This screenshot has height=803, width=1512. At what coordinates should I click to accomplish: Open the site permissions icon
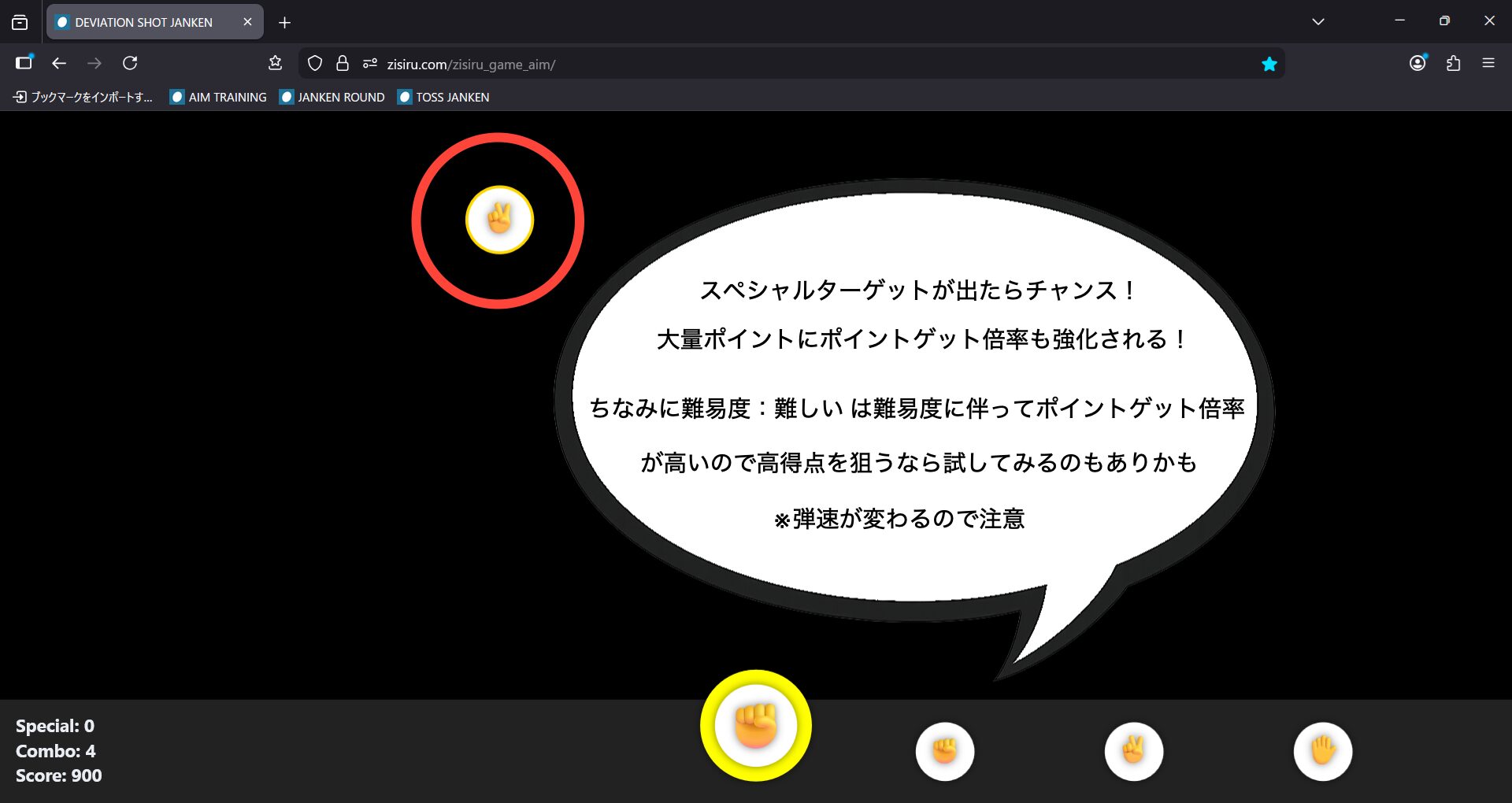[369, 64]
